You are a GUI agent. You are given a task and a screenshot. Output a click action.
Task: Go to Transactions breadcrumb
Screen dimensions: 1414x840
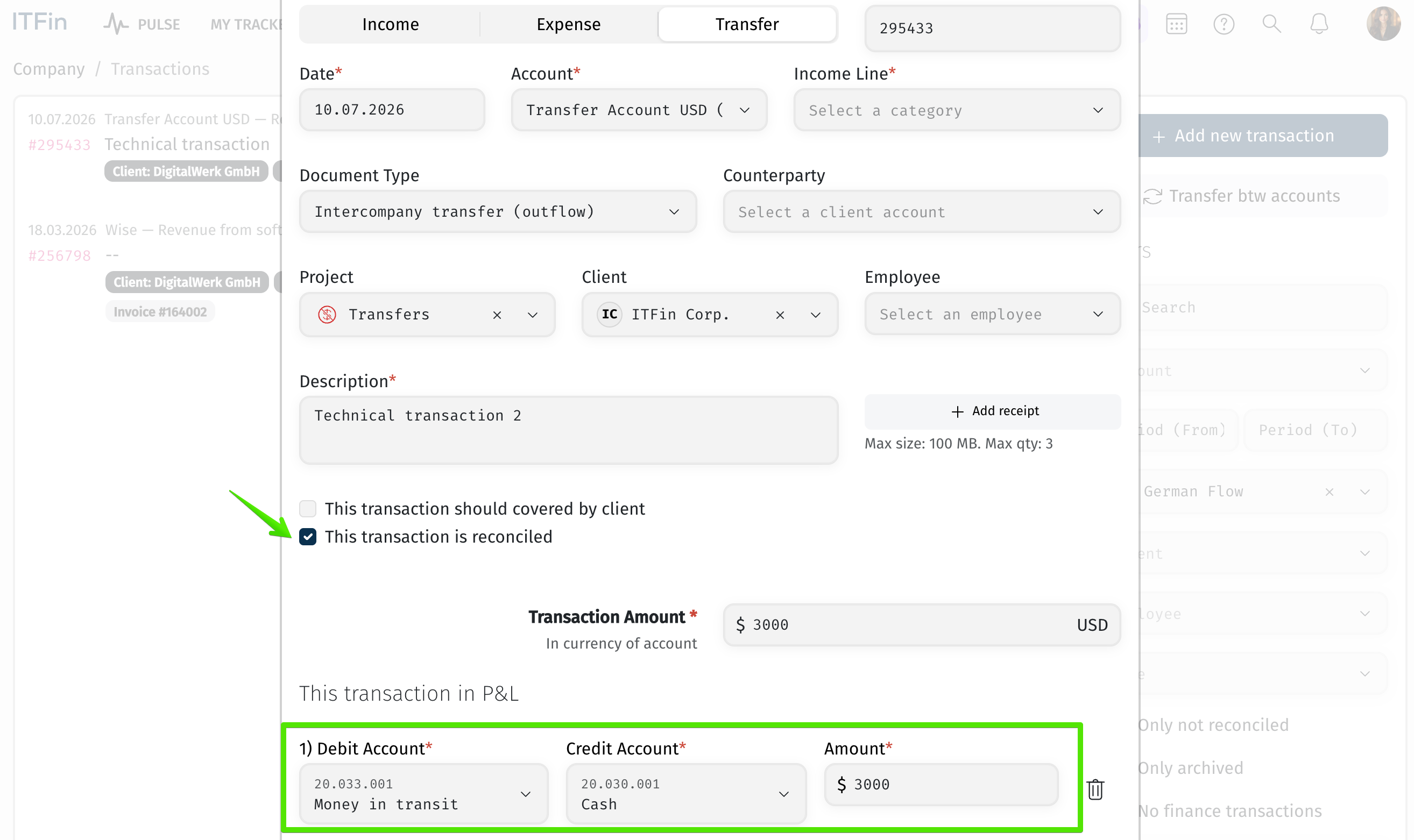click(160, 69)
